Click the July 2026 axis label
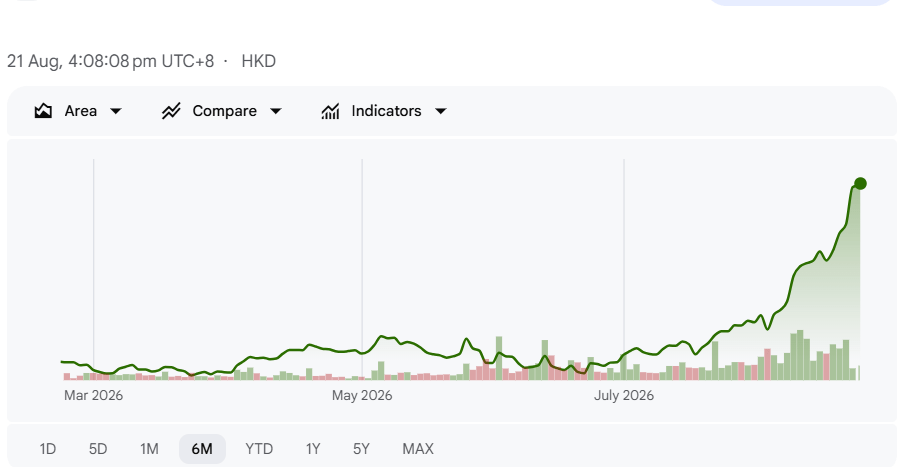 (x=624, y=396)
